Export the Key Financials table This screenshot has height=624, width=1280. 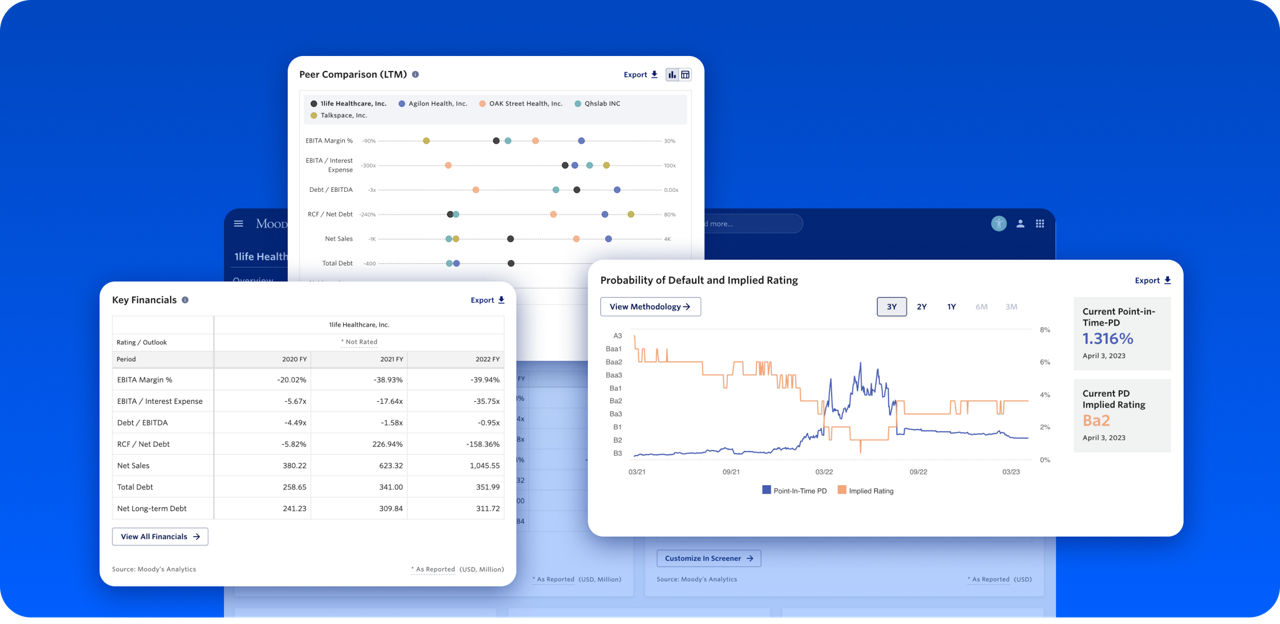click(488, 300)
